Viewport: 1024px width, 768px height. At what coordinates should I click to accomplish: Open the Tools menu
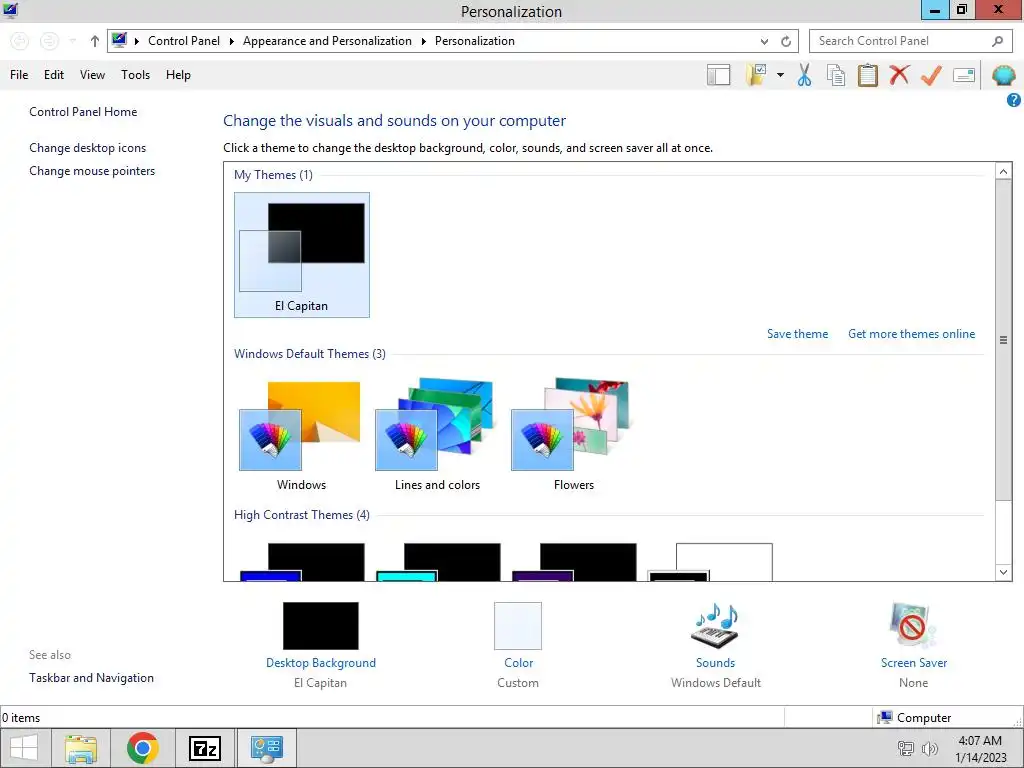[x=135, y=75]
